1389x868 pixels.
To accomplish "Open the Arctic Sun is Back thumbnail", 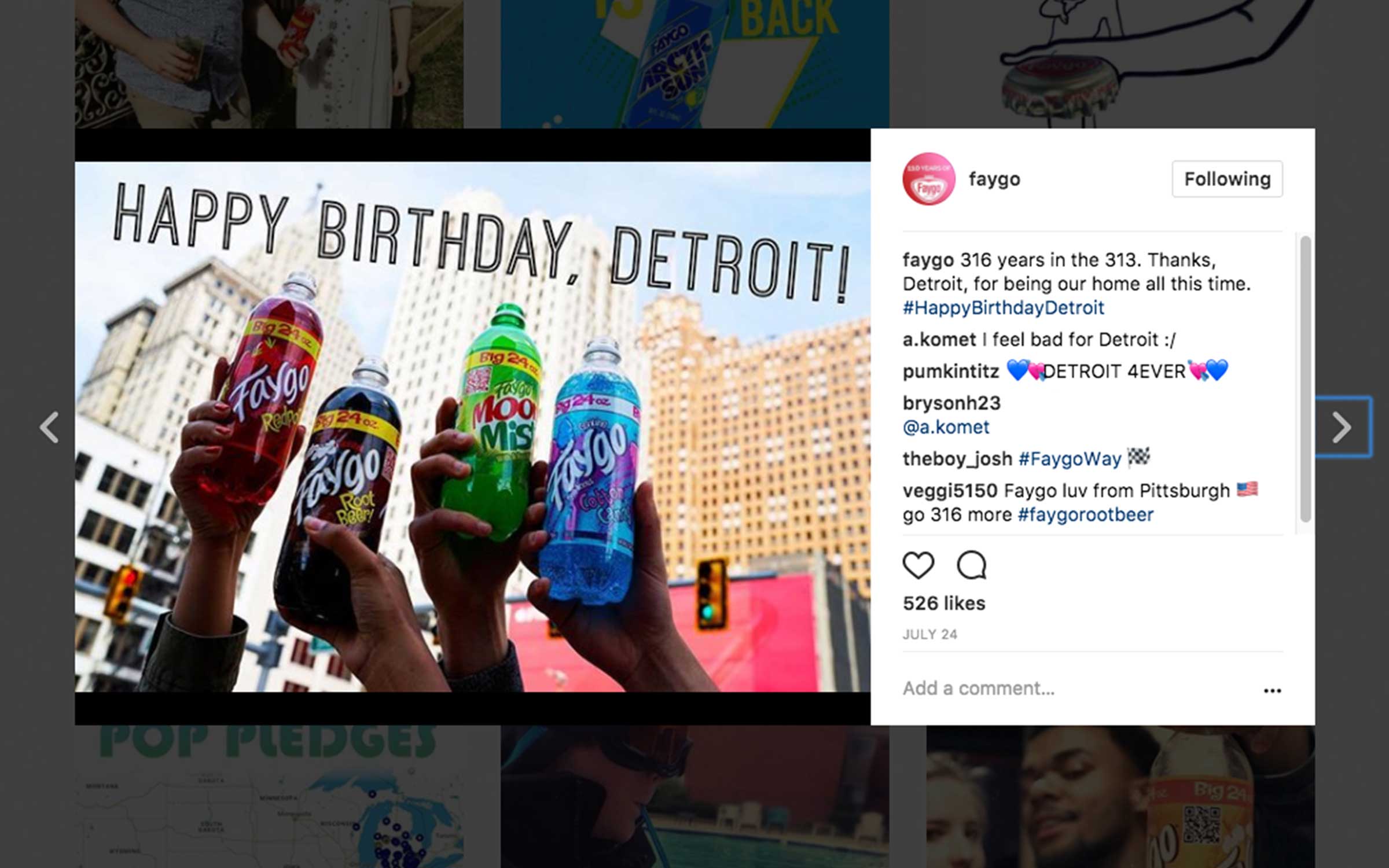I will [694, 64].
